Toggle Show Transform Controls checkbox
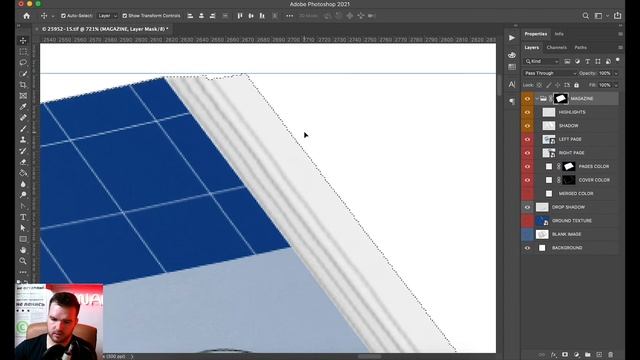Image resolution: width=640 pixels, height=360 pixels. [x=124, y=16]
